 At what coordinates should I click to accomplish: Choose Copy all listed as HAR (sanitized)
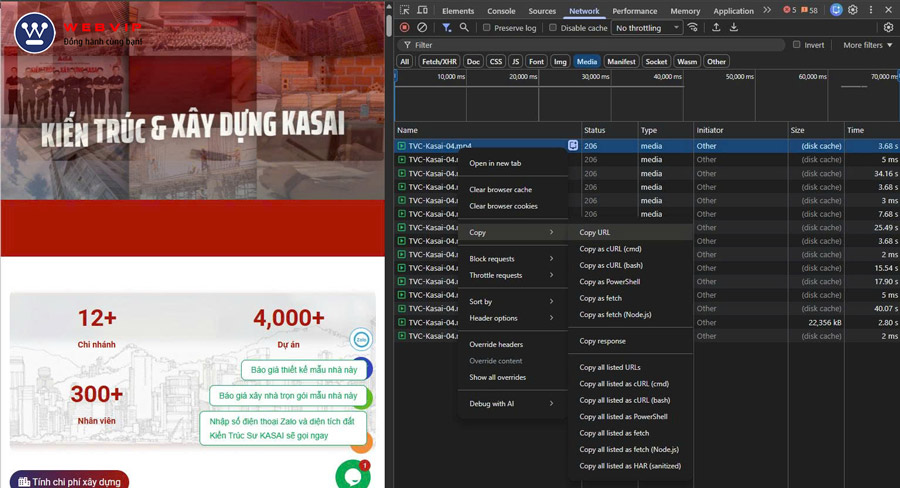coord(631,466)
